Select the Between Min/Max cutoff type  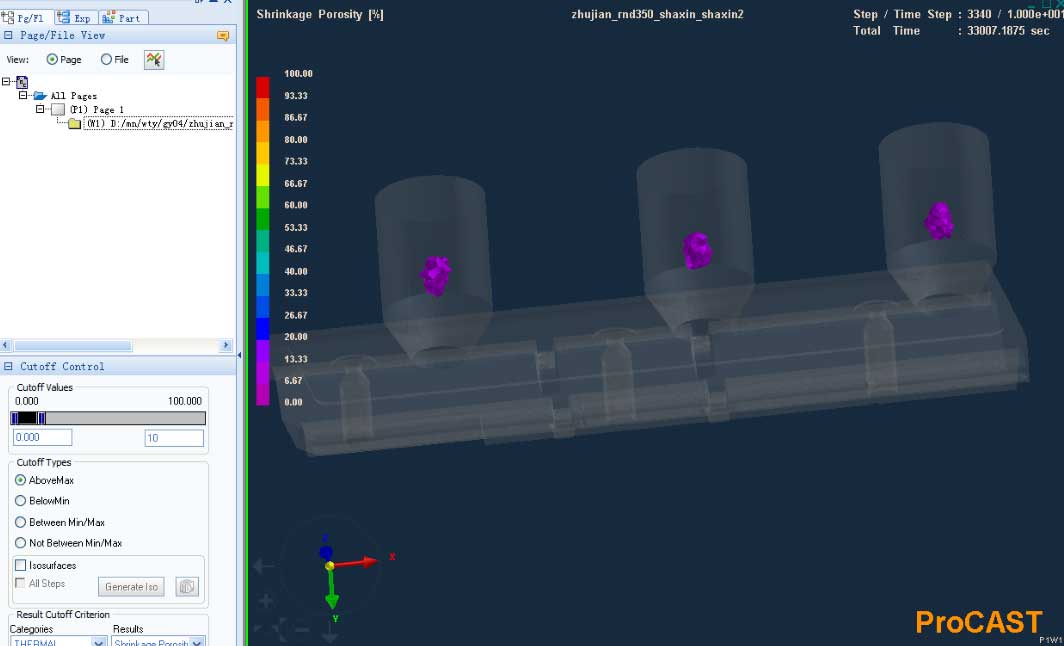pyautogui.click(x=20, y=522)
